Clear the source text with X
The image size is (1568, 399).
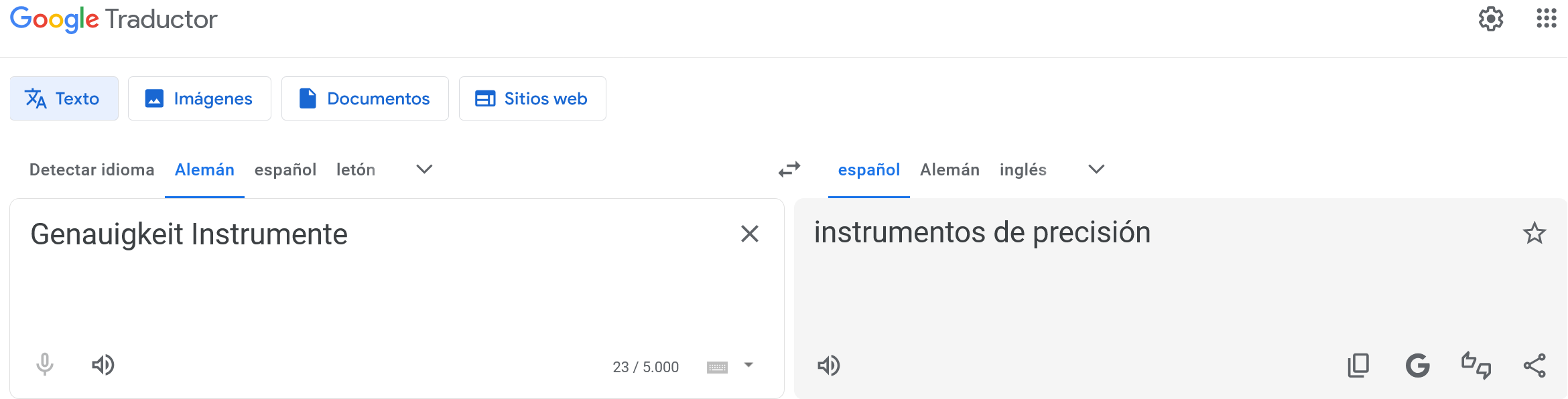[x=750, y=234]
